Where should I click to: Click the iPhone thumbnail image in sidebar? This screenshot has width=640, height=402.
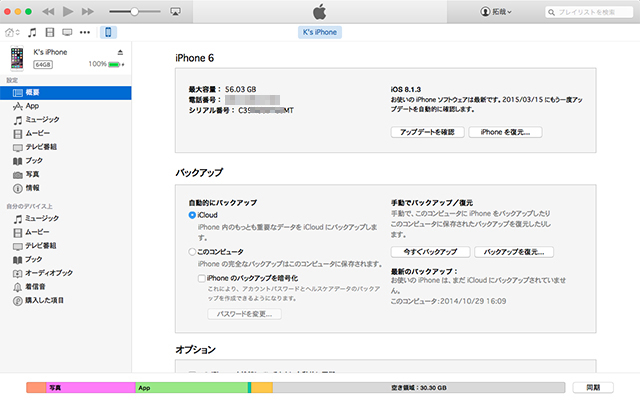(17, 58)
